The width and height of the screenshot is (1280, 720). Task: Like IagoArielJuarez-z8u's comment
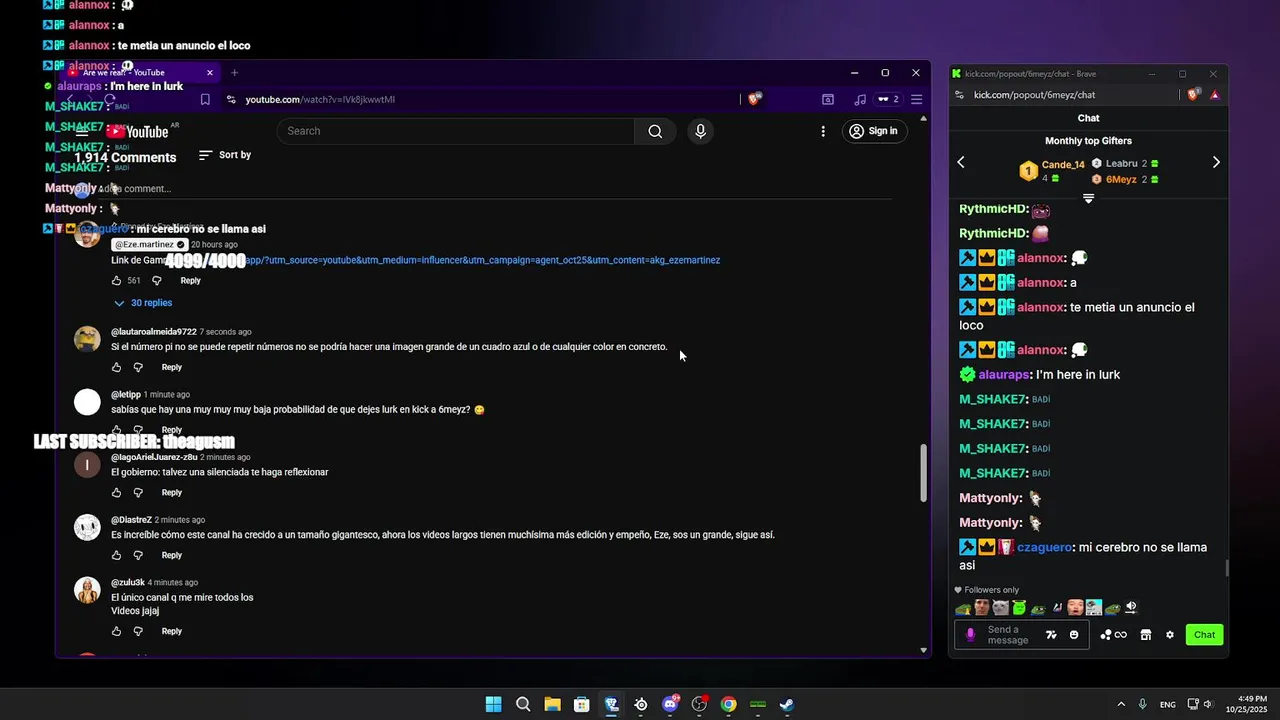click(117, 493)
